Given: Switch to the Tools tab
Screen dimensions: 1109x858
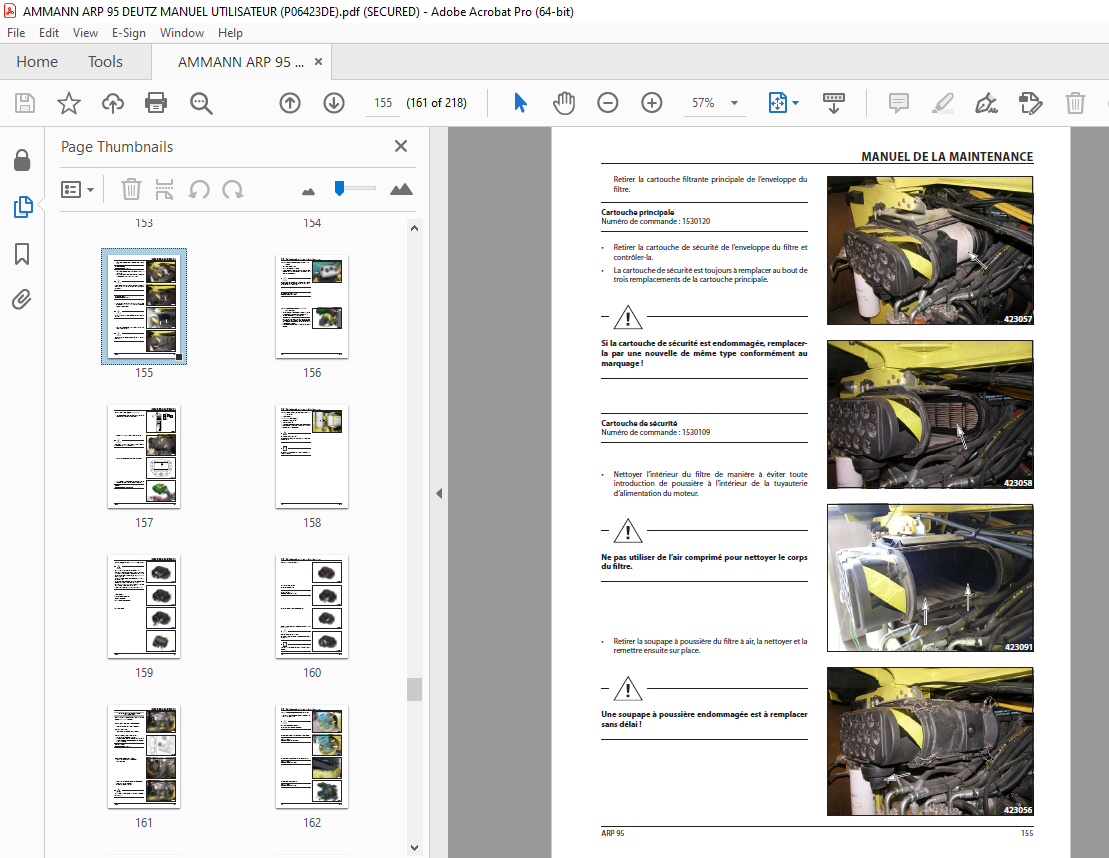Looking at the screenshot, I should (105, 62).
